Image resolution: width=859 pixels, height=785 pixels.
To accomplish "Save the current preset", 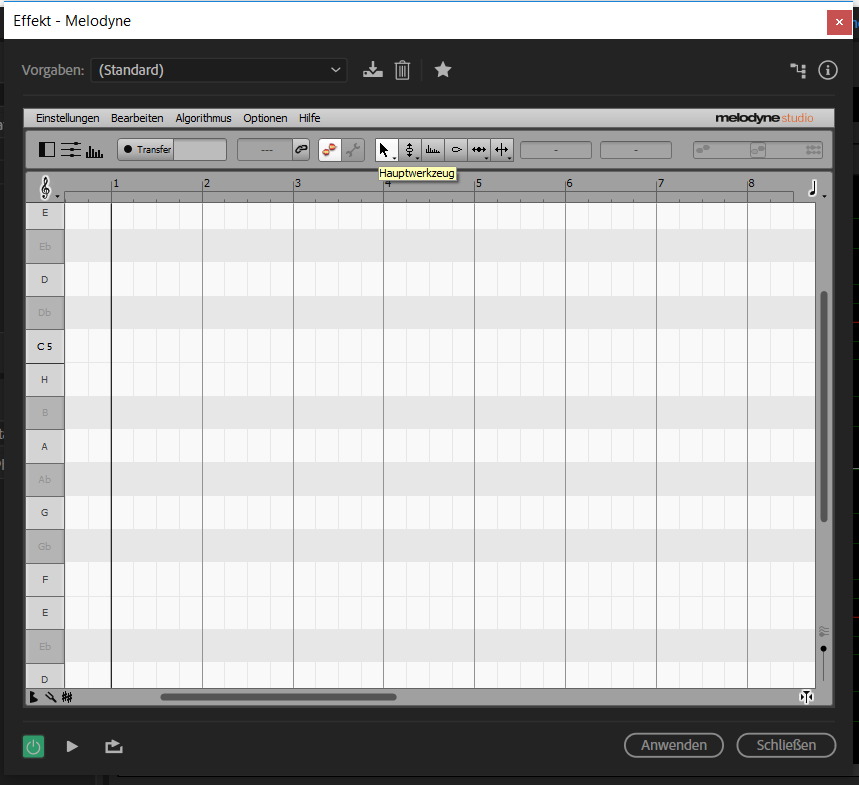I will click(373, 70).
